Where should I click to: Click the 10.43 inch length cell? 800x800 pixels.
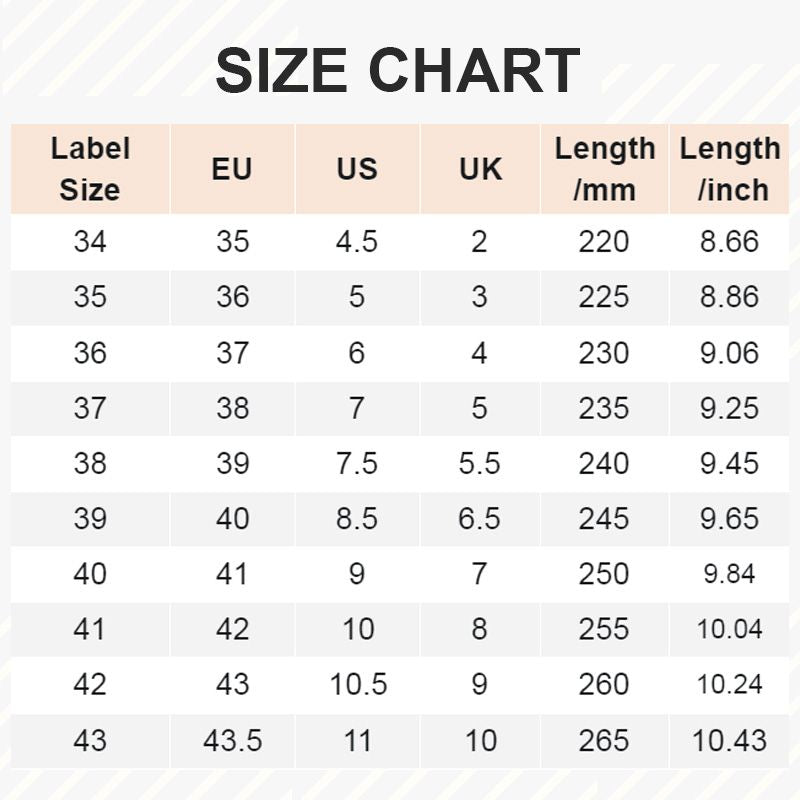point(730,741)
